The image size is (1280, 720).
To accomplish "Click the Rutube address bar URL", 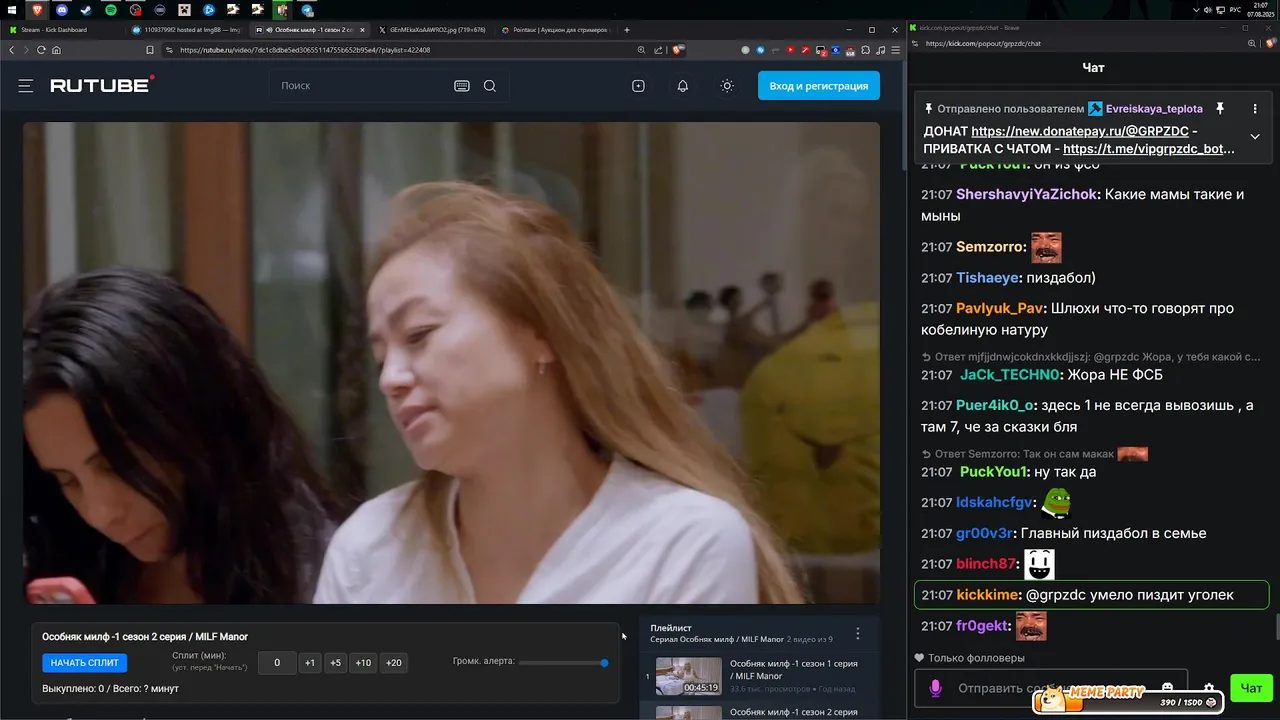I will click(305, 50).
